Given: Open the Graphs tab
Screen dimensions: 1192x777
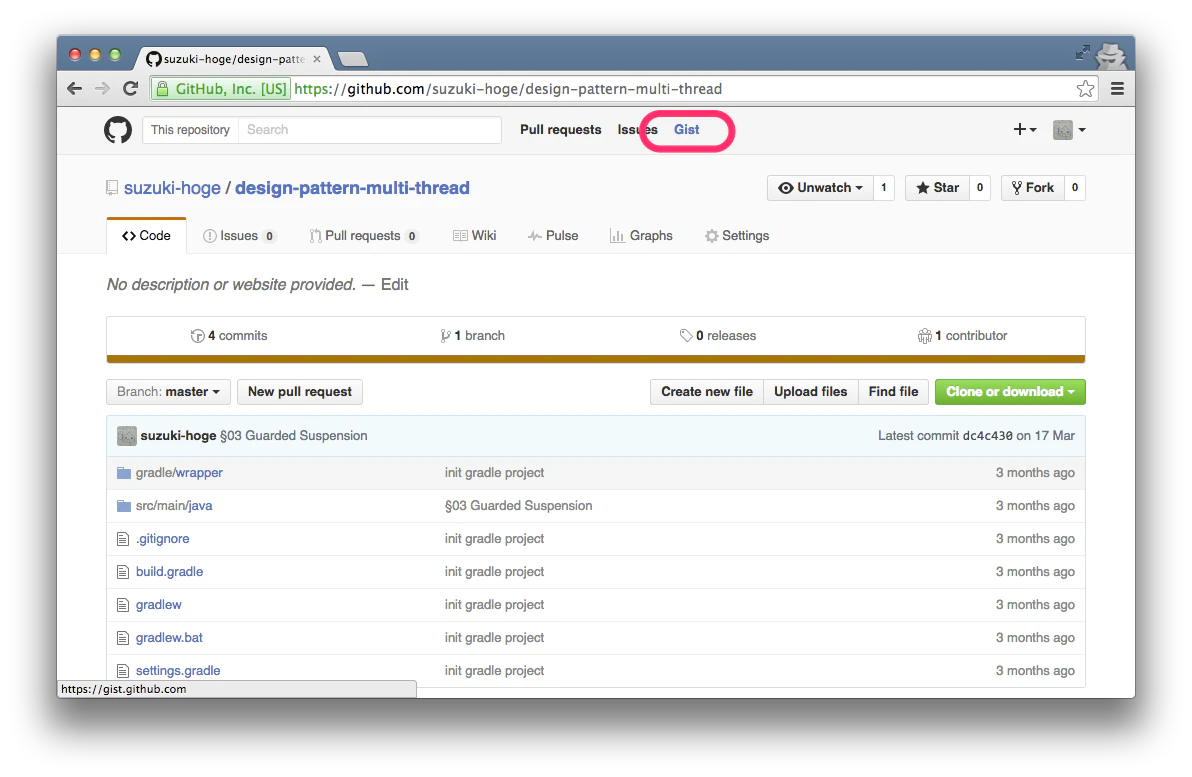Looking at the screenshot, I should click(641, 236).
